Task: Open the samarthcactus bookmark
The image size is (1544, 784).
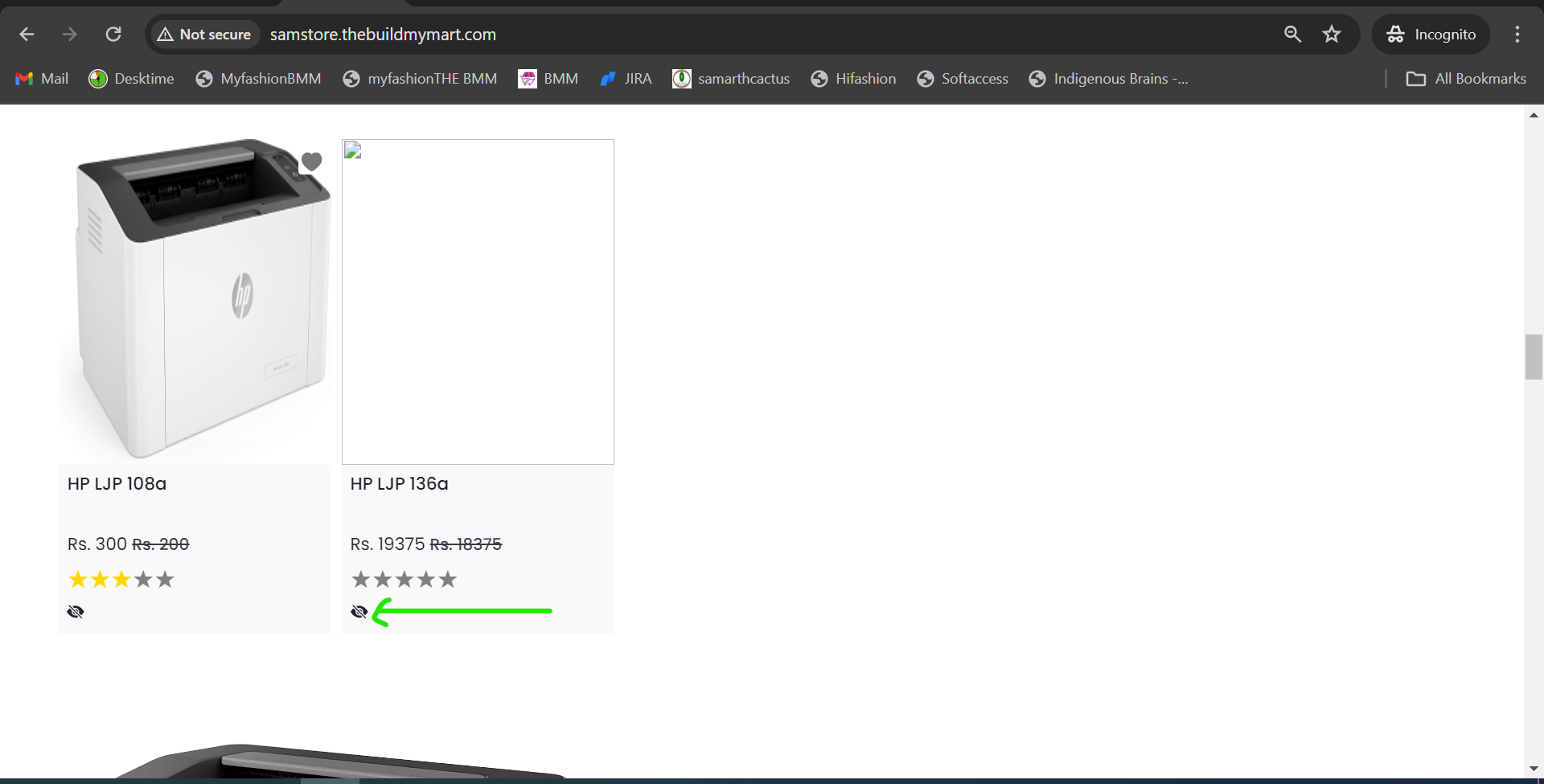Action: pos(731,79)
